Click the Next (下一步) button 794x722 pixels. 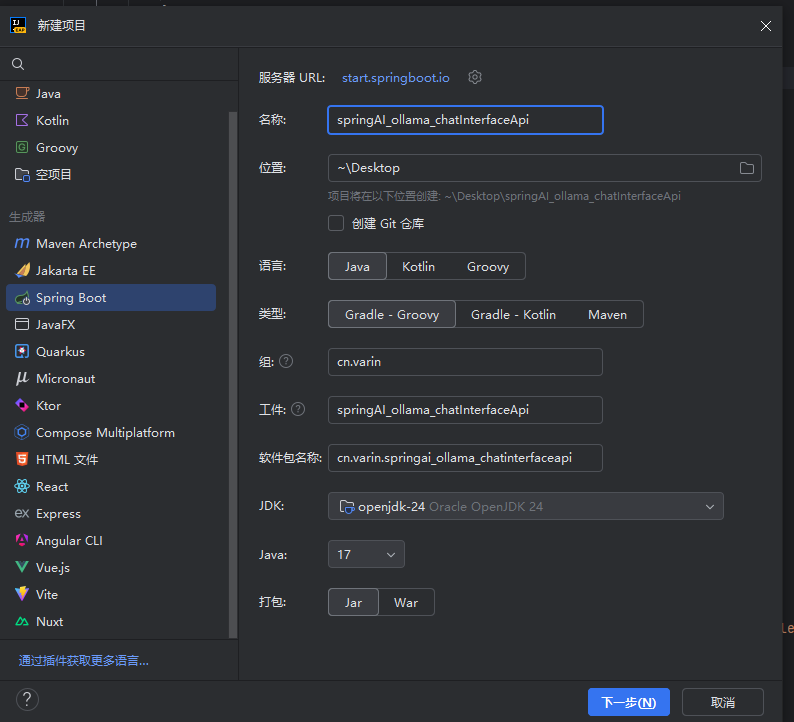[x=628, y=702]
